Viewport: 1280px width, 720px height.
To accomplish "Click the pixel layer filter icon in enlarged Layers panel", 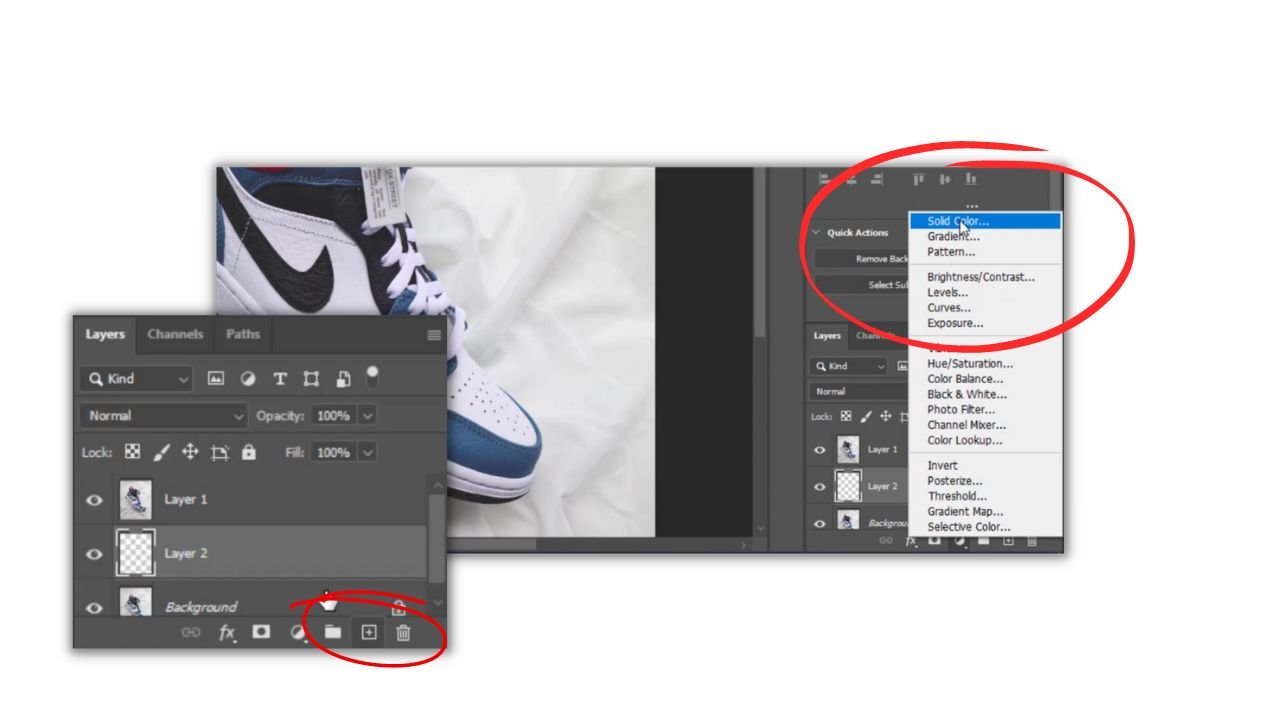I will [216, 379].
